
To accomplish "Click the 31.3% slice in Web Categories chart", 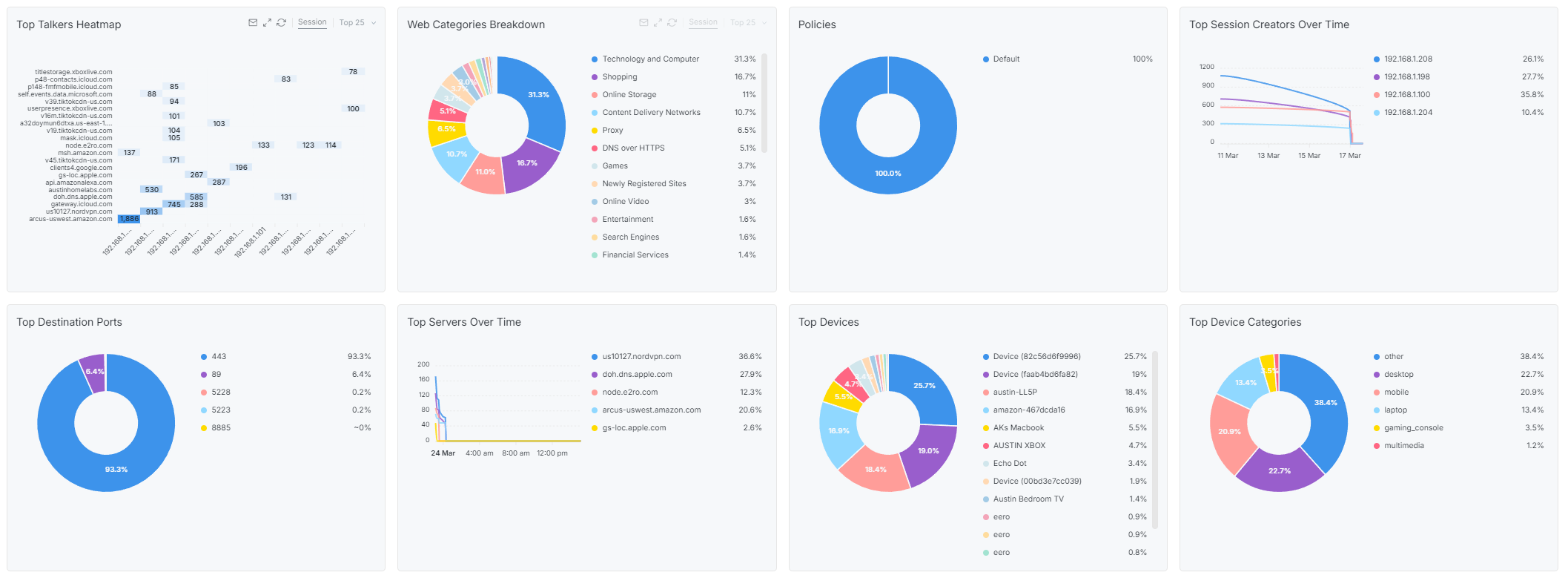I will (x=537, y=96).
